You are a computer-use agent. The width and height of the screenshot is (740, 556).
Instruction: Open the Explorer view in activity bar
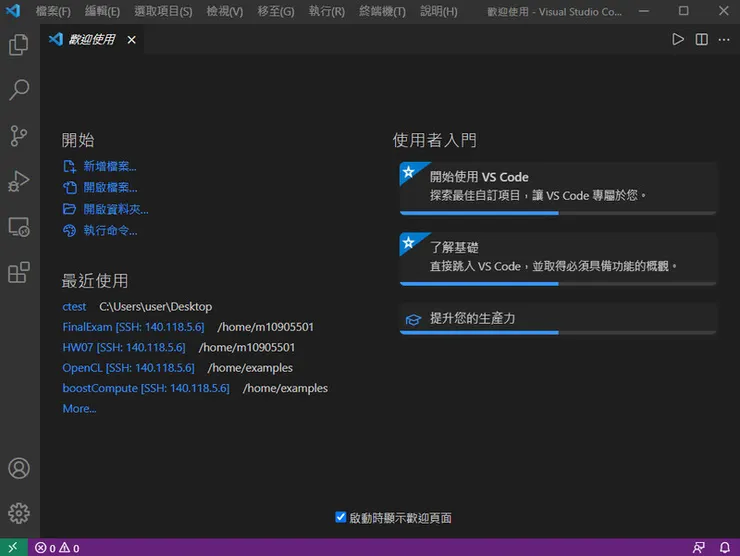[x=19, y=45]
